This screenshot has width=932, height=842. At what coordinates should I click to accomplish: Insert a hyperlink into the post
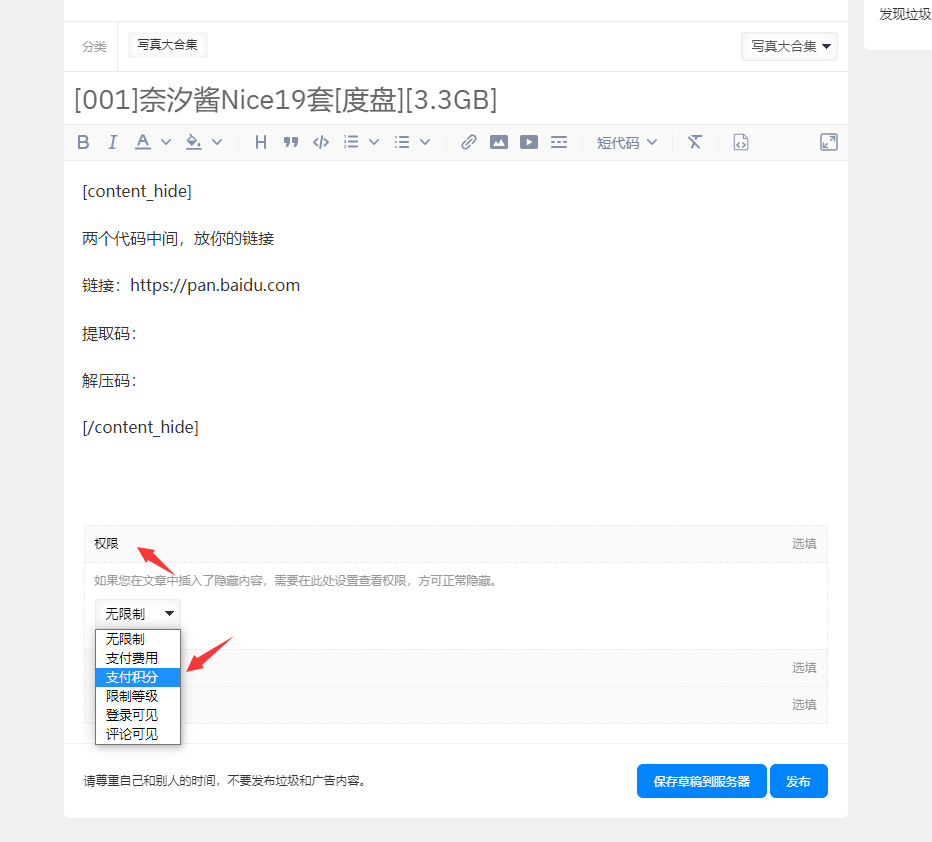tap(468, 141)
